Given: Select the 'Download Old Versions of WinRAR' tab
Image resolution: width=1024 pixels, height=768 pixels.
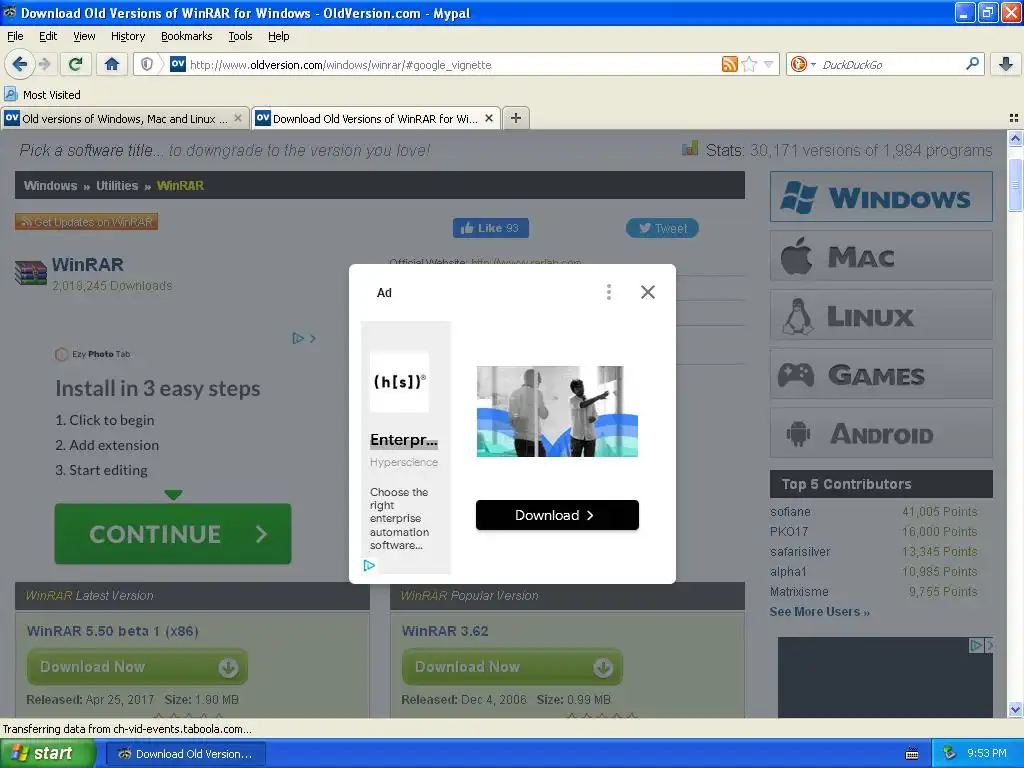Looking at the screenshot, I should [376, 118].
